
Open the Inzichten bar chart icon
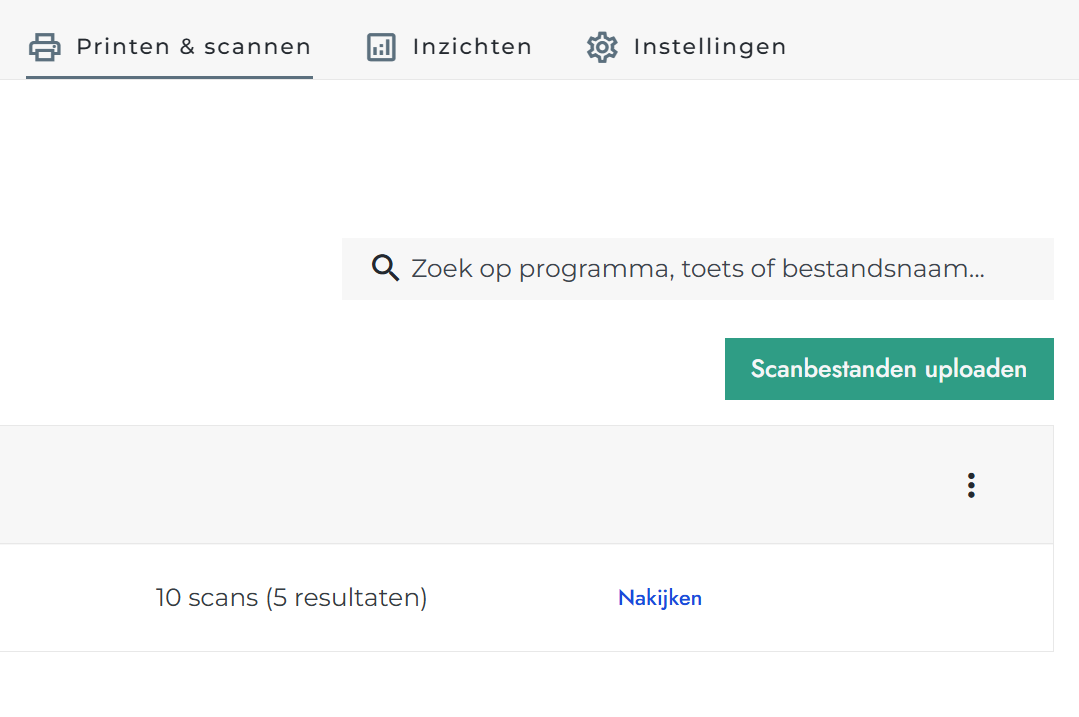(381, 47)
